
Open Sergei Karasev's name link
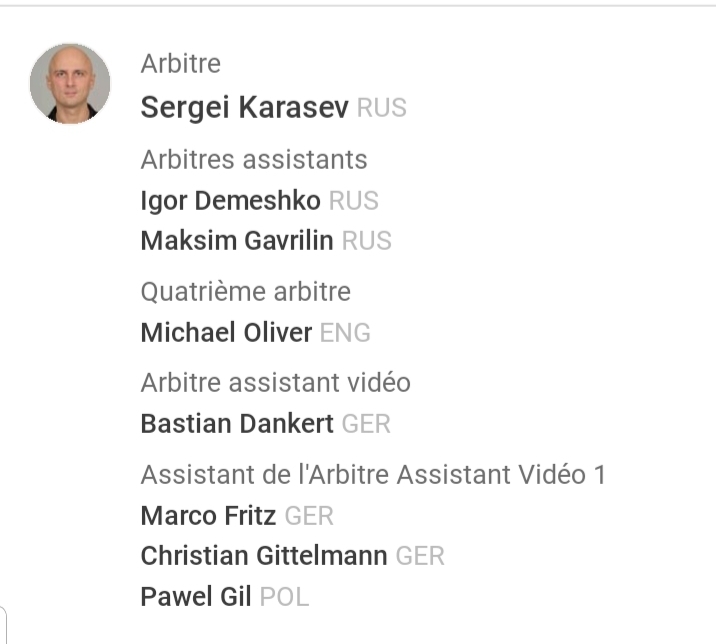[244, 108]
